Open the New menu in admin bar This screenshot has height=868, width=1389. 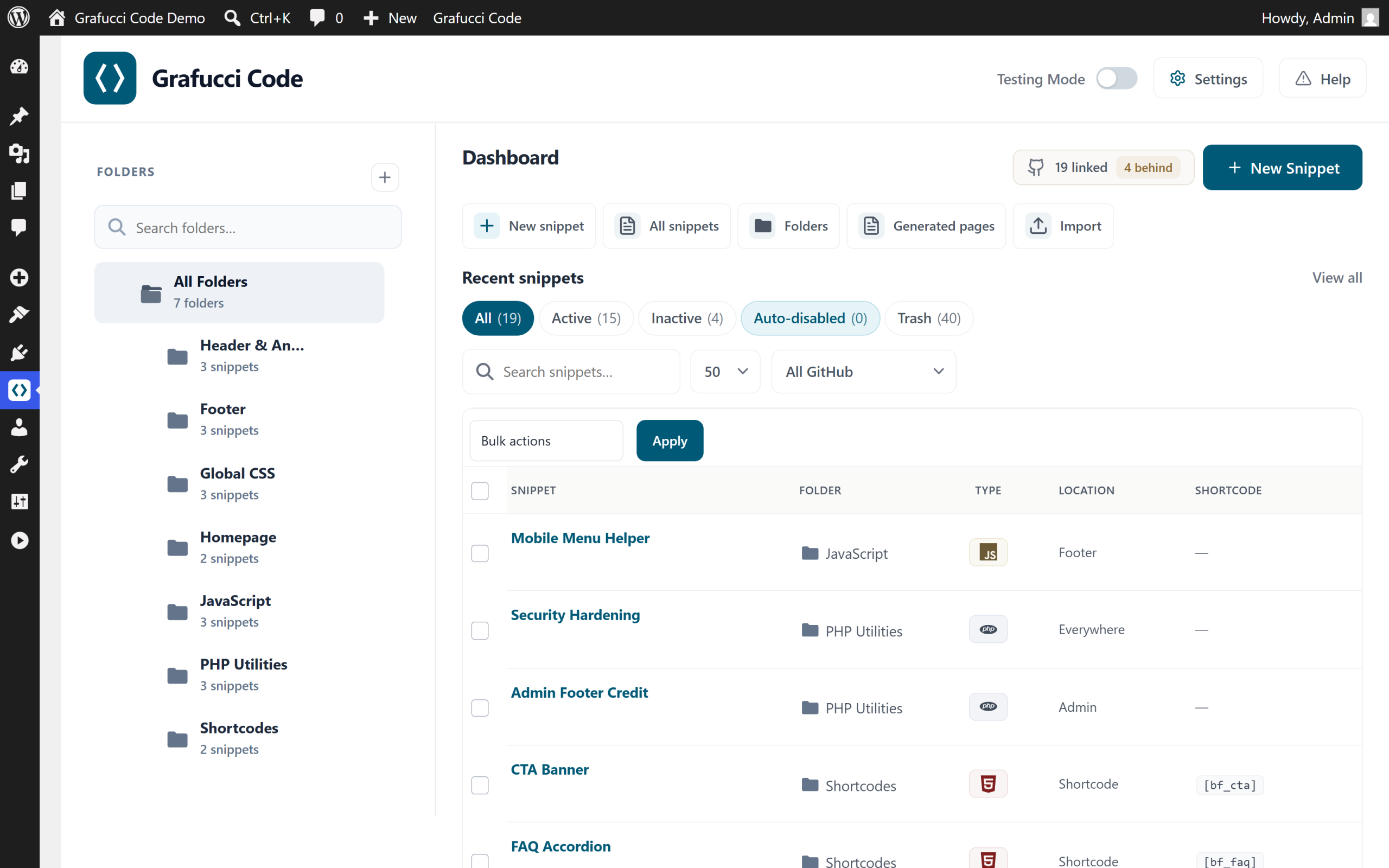[x=390, y=17]
